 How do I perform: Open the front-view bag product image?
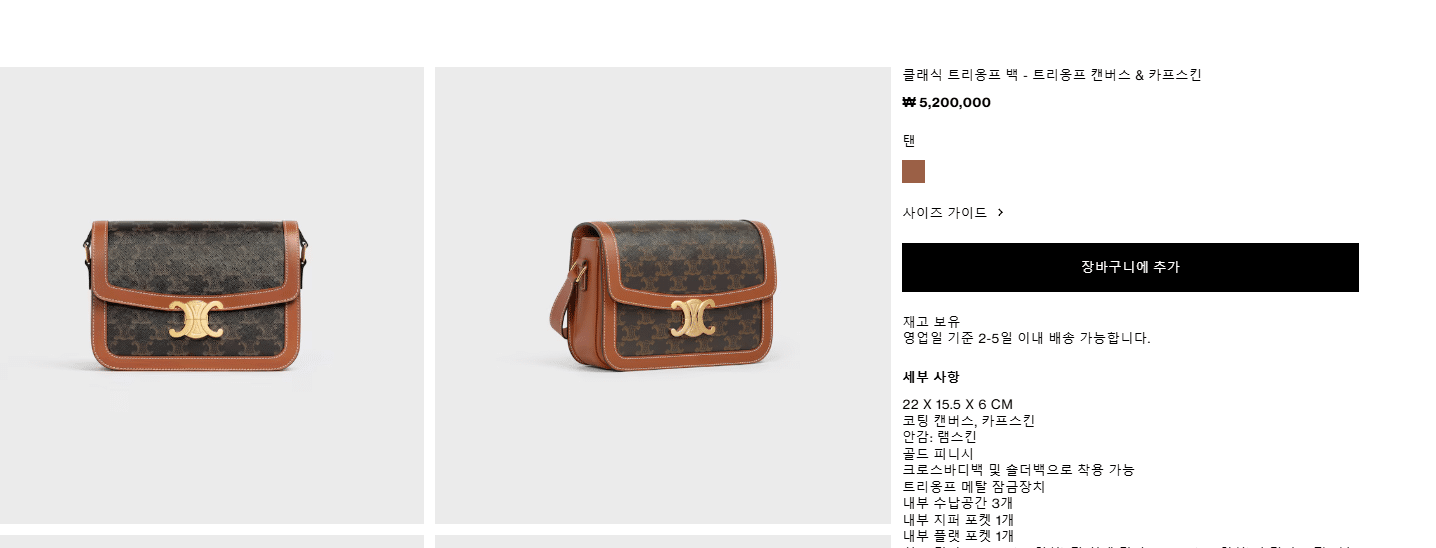click(212, 295)
